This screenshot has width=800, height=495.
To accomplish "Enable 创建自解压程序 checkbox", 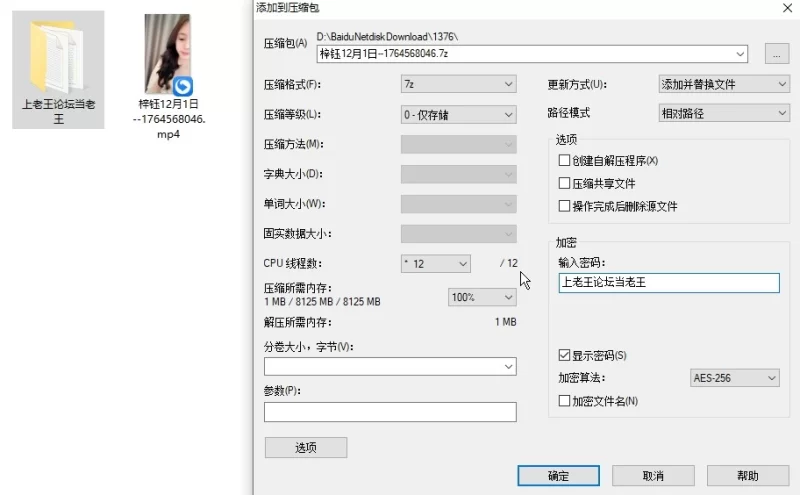I will (x=564, y=161).
